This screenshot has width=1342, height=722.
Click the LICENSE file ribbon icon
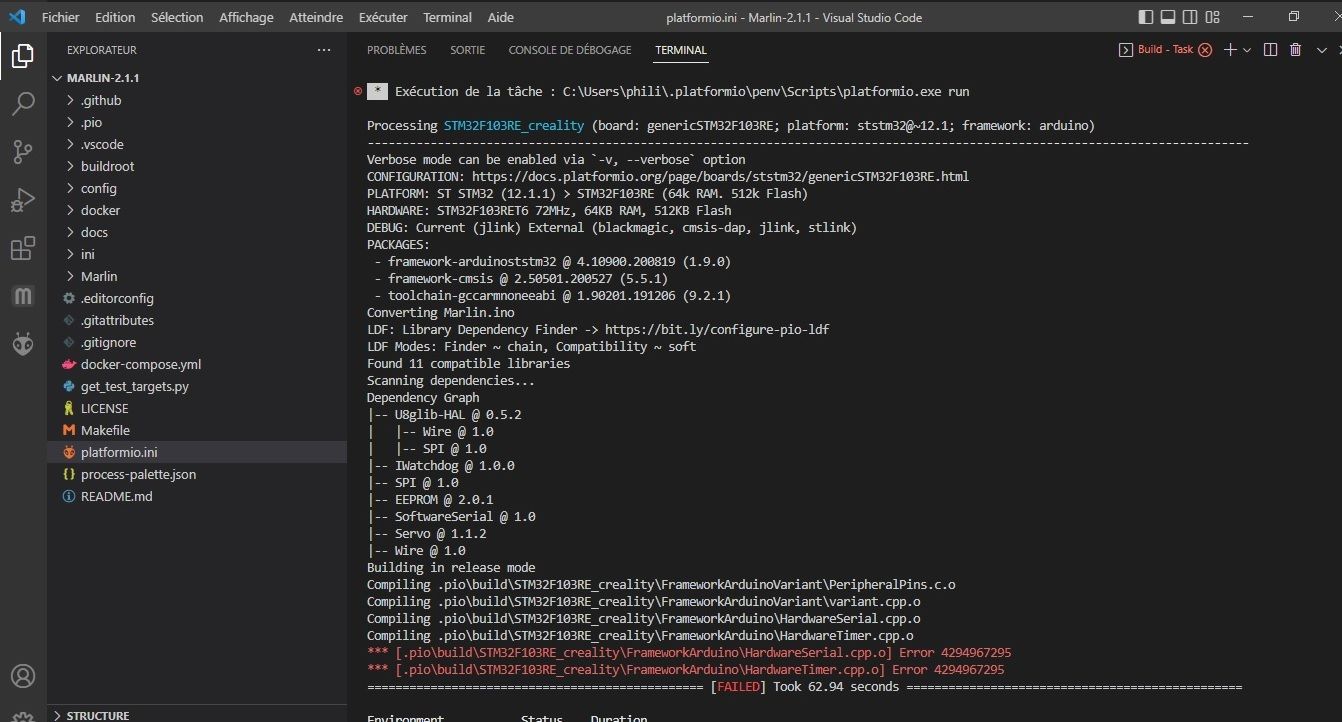(69, 408)
